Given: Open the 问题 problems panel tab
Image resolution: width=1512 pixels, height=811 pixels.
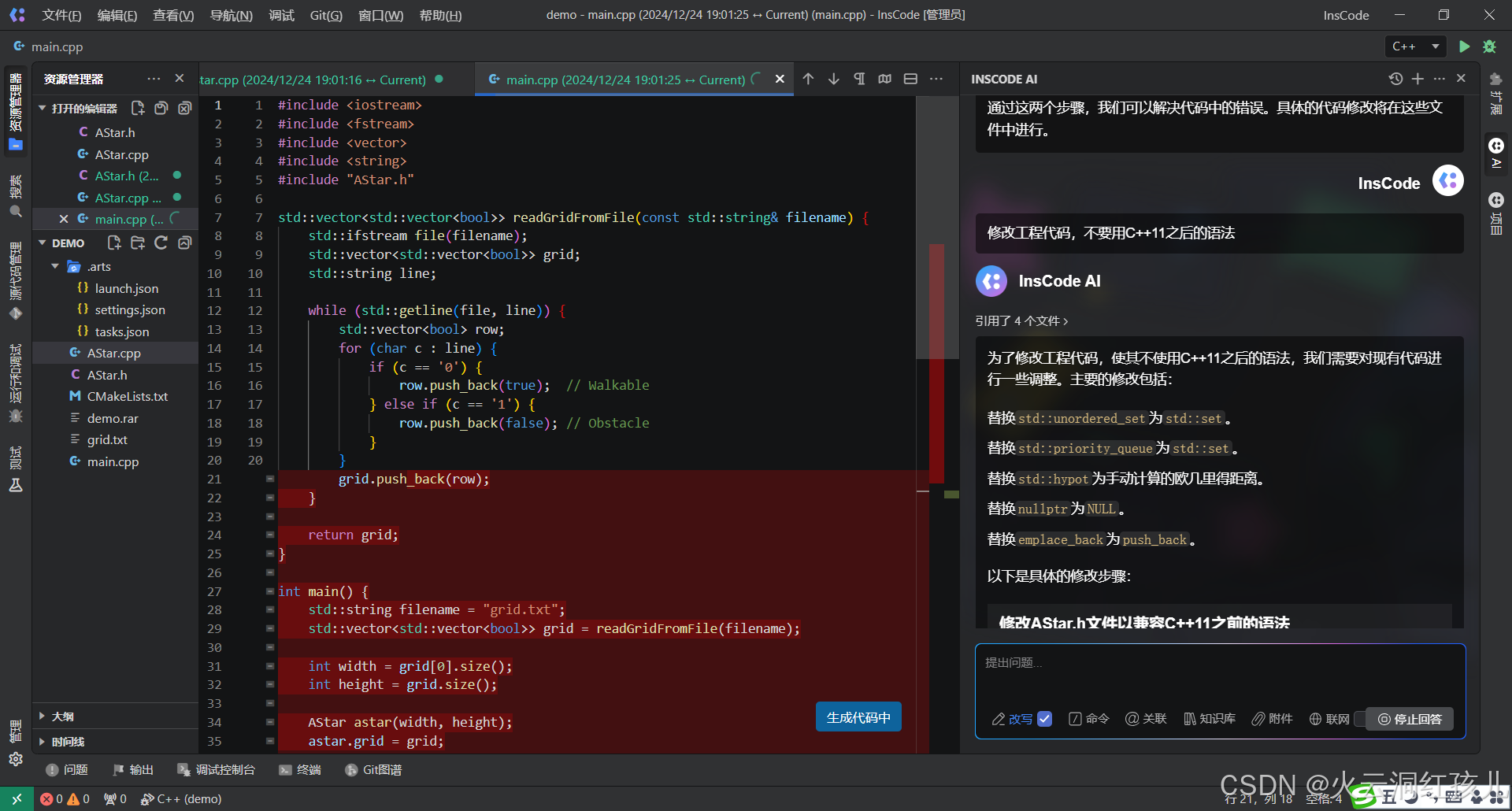Looking at the screenshot, I should click(x=67, y=770).
